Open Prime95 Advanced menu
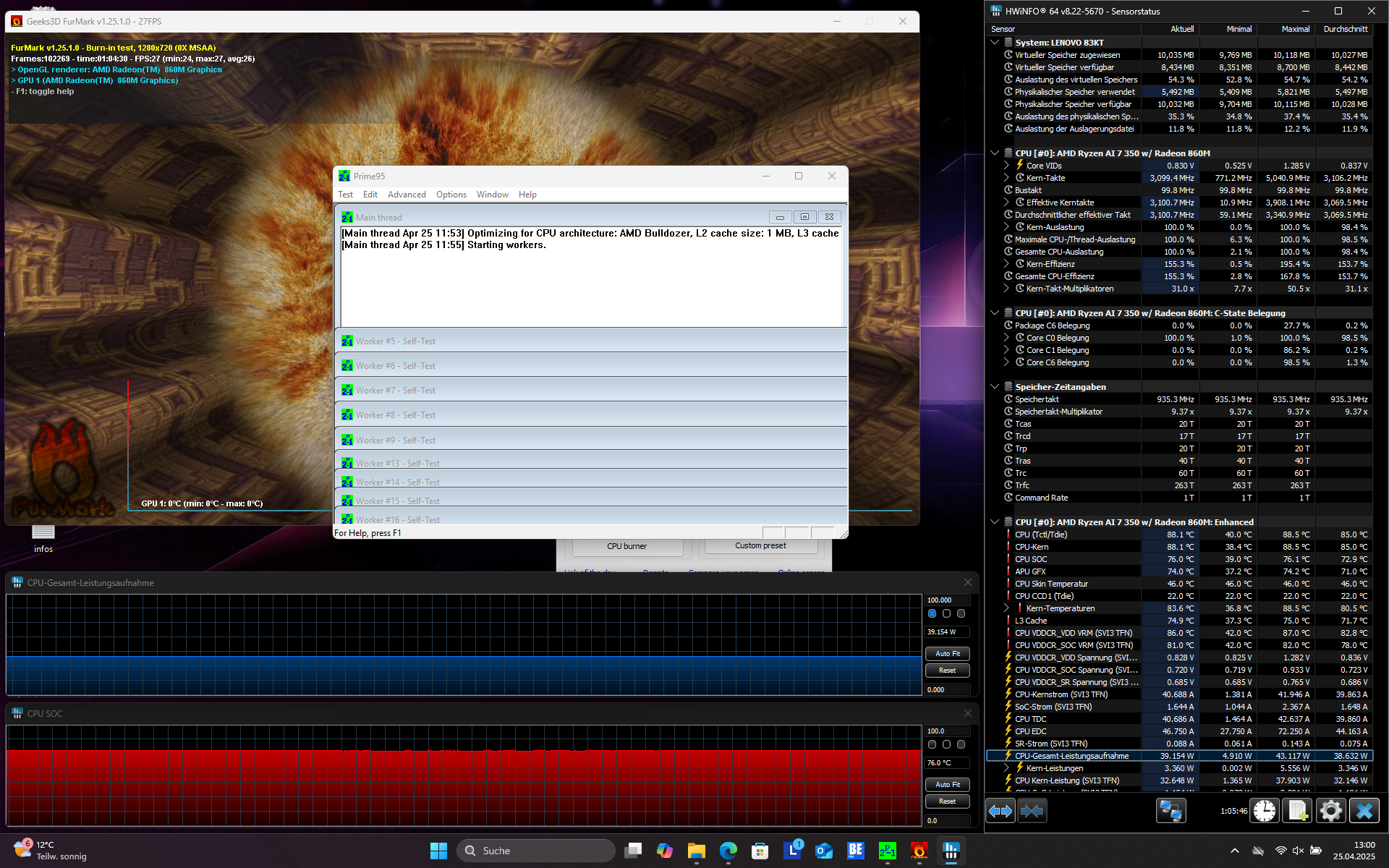Image resolution: width=1389 pixels, height=868 pixels. pyautogui.click(x=407, y=195)
